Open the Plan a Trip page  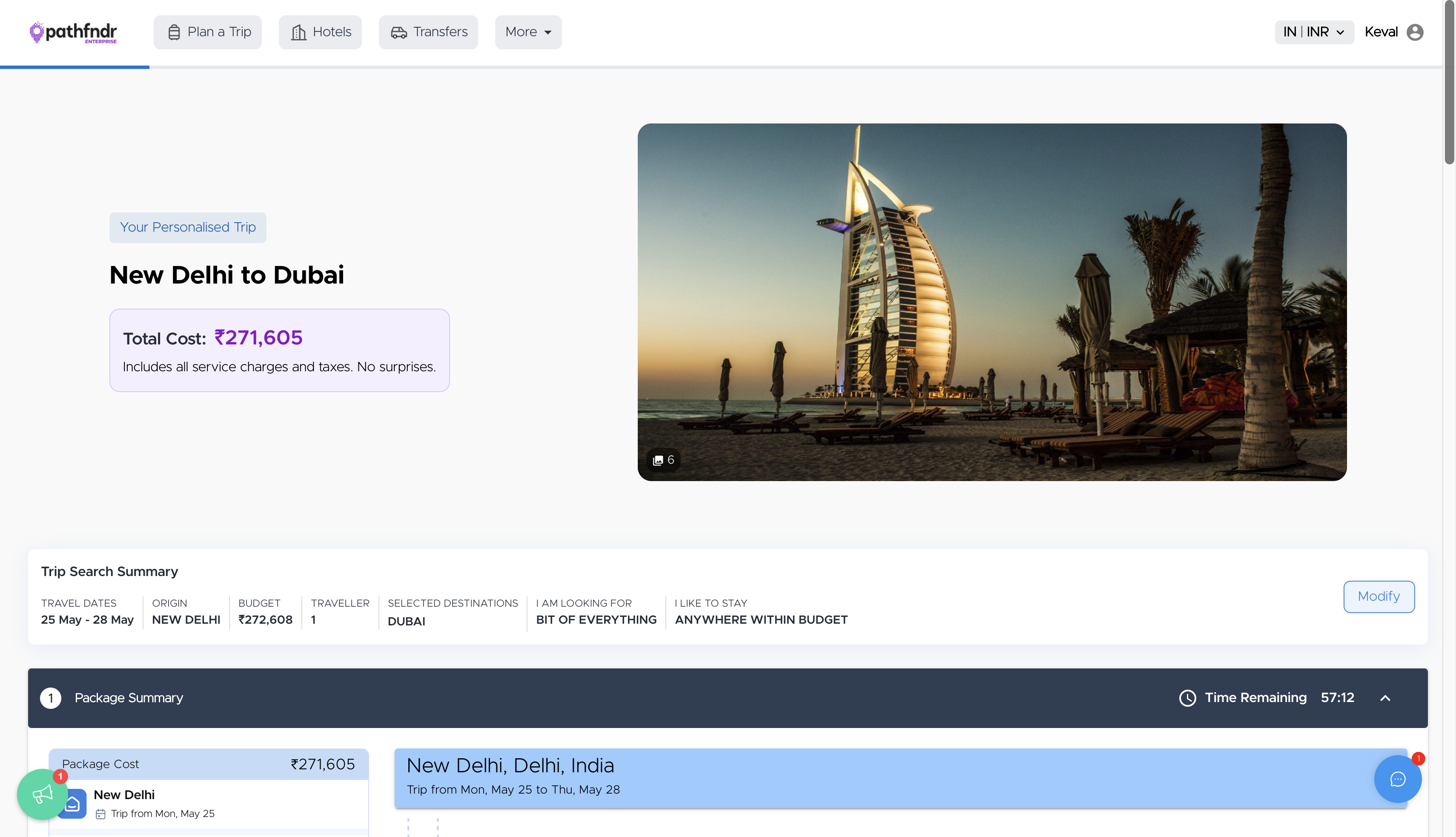[x=207, y=32]
